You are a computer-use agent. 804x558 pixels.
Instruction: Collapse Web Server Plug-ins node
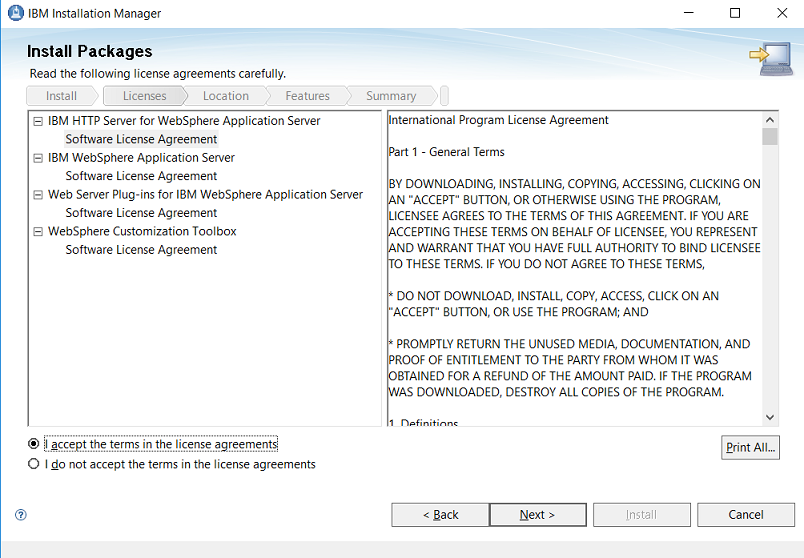tap(38, 195)
